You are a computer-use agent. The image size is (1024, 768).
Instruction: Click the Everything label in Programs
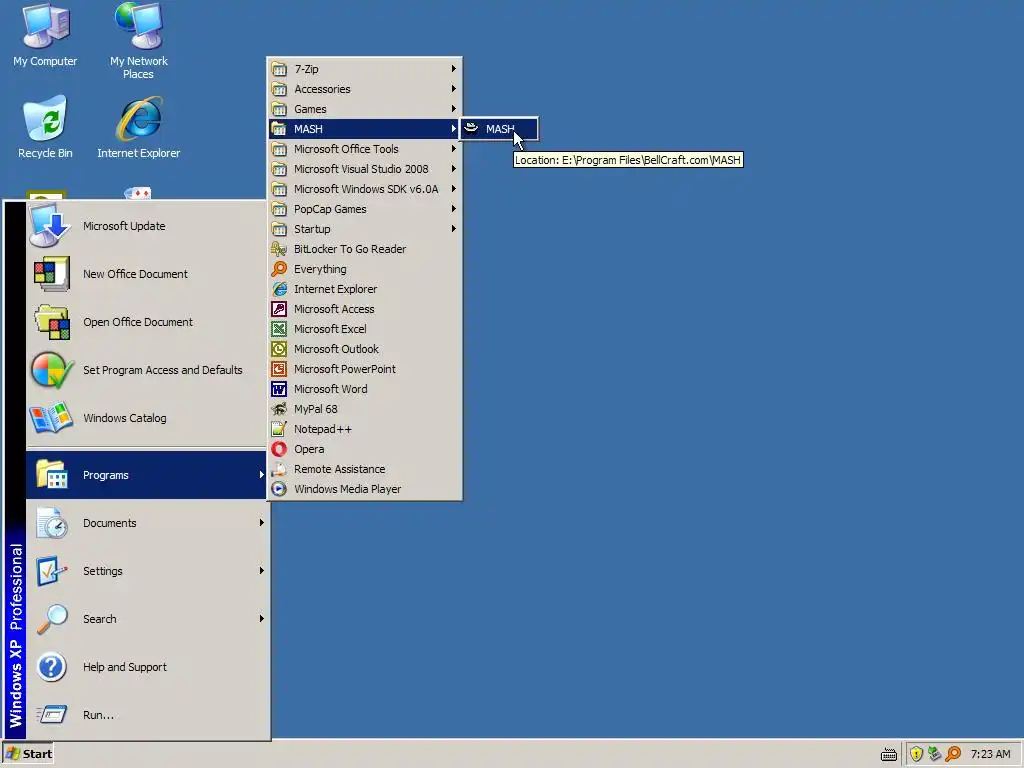point(320,269)
